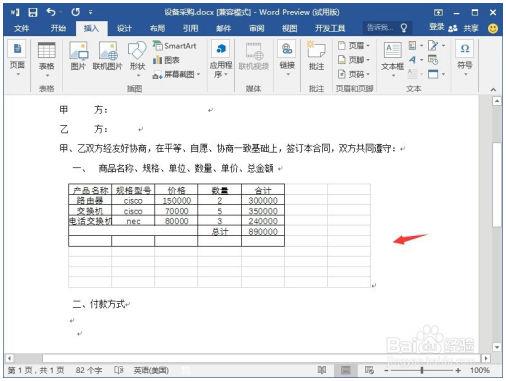This screenshot has height=381, width=506.
Task: Open the 文件 File tab
Action: tap(22, 28)
